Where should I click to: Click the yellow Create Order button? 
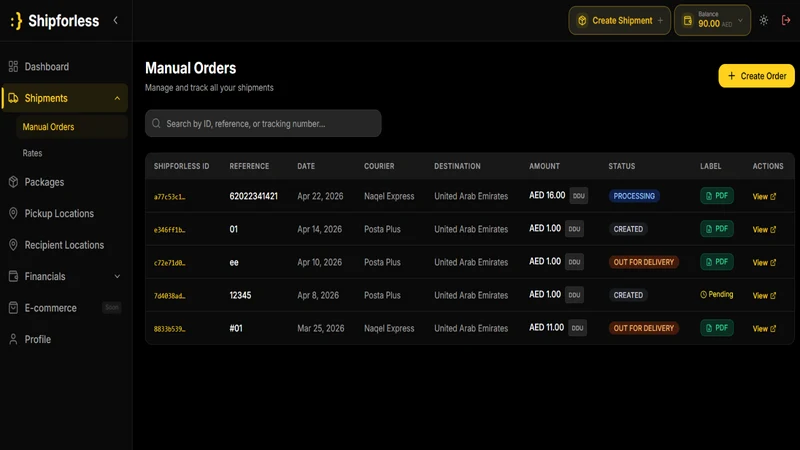pyautogui.click(x=756, y=76)
